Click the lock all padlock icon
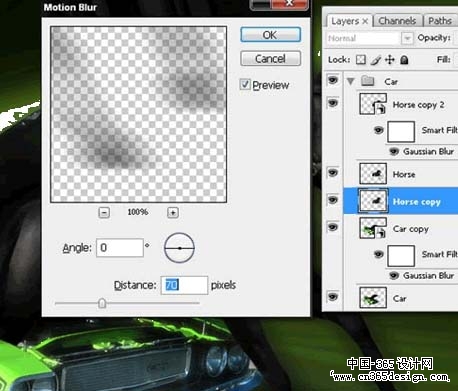The height and width of the screenshot is (391, 458). (x=404, y=60)
